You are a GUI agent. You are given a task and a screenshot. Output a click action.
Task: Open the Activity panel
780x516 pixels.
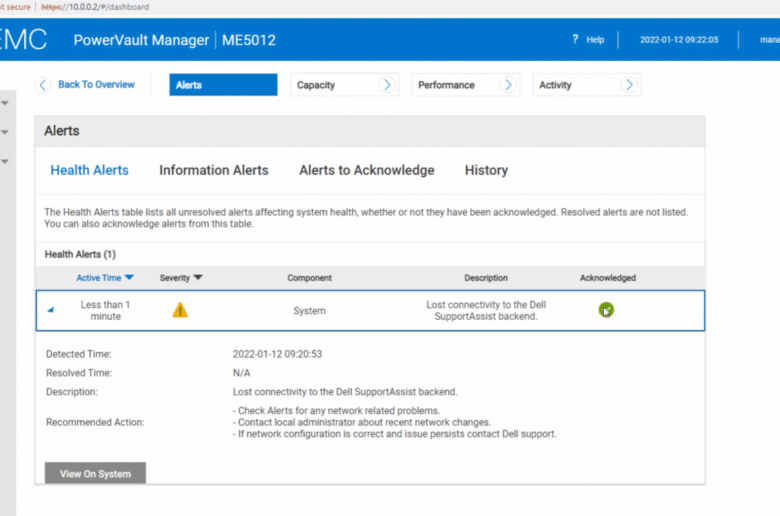tap(586, 85)
